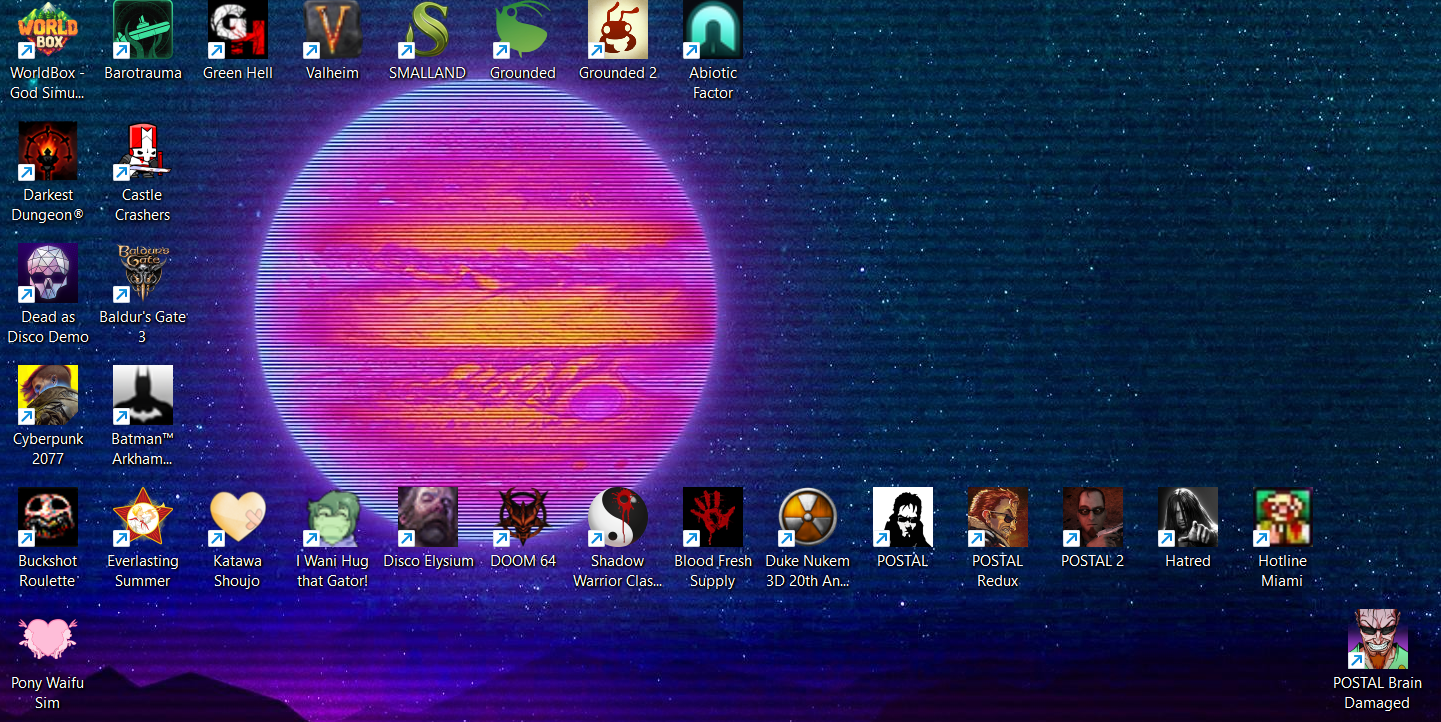Click the Hatred game shortcut
Viewport: 1441px width, 722px height.
1188,518
